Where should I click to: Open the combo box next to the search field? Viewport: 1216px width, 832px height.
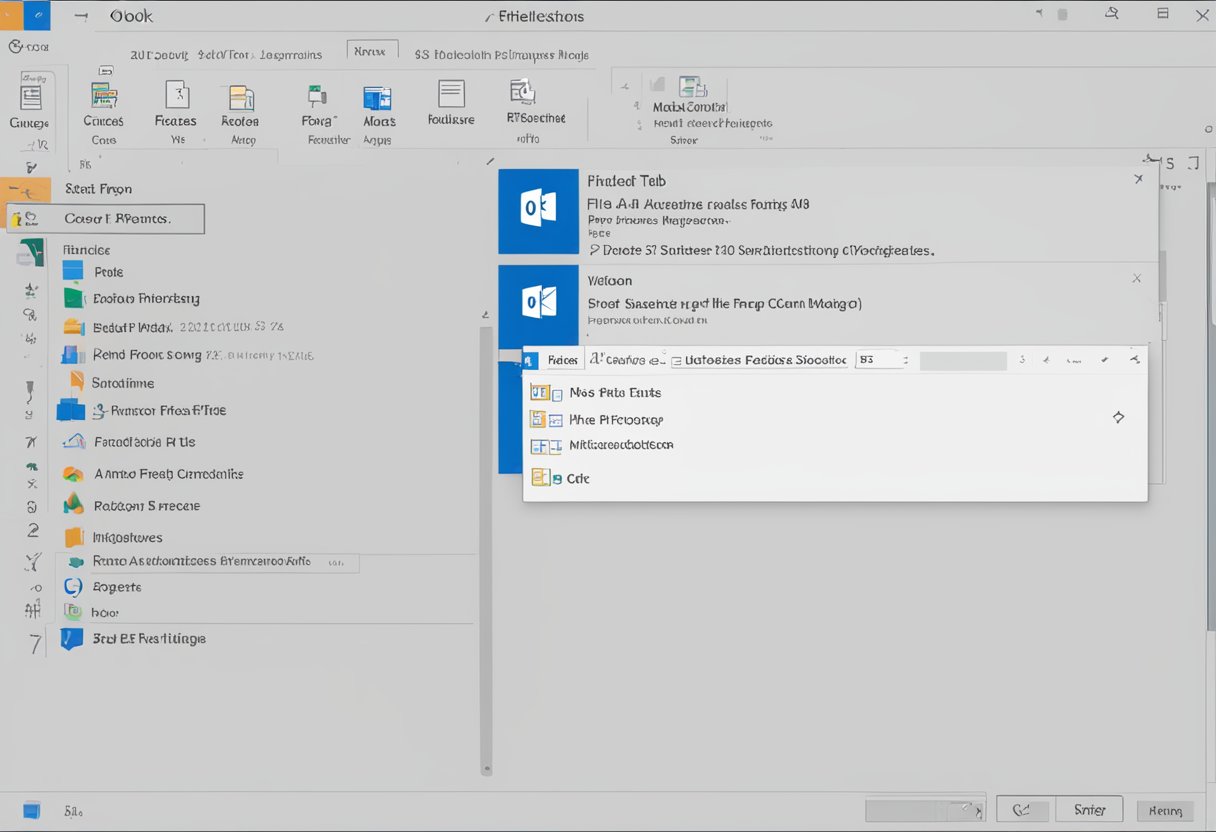click(881, 359)
